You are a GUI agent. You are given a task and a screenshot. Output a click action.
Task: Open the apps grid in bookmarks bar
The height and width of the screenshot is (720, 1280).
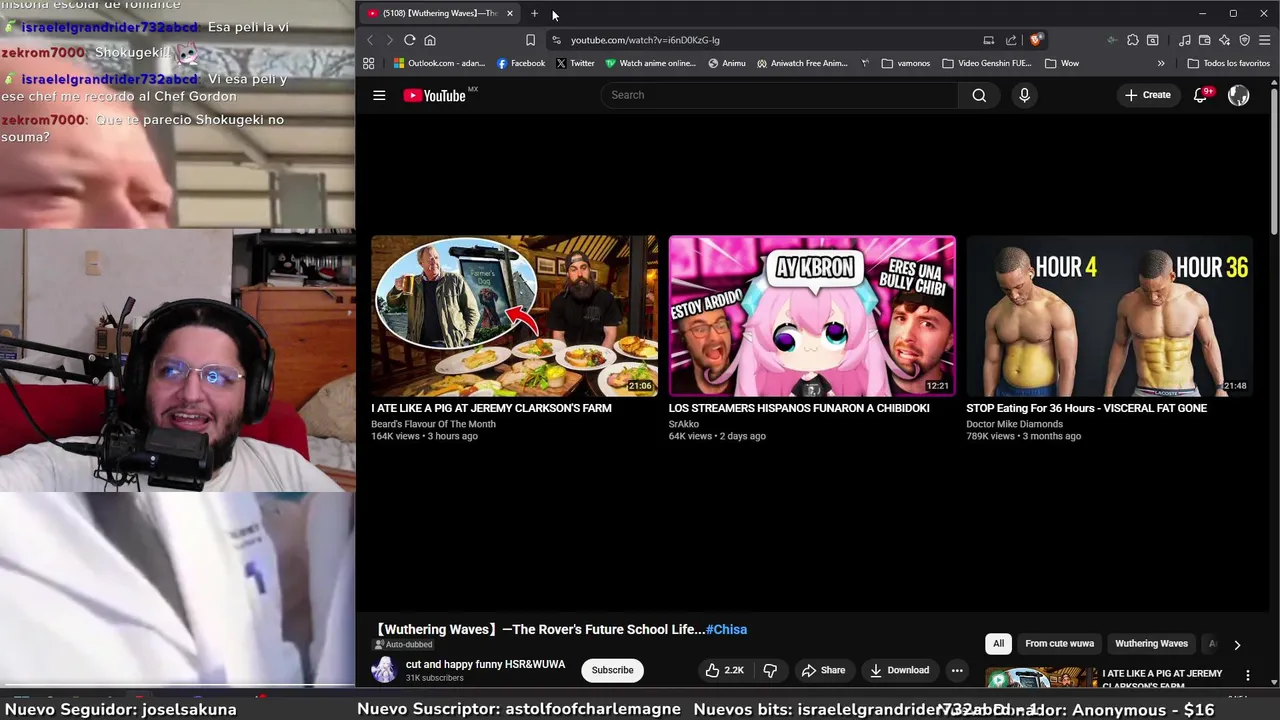(369, 63)
